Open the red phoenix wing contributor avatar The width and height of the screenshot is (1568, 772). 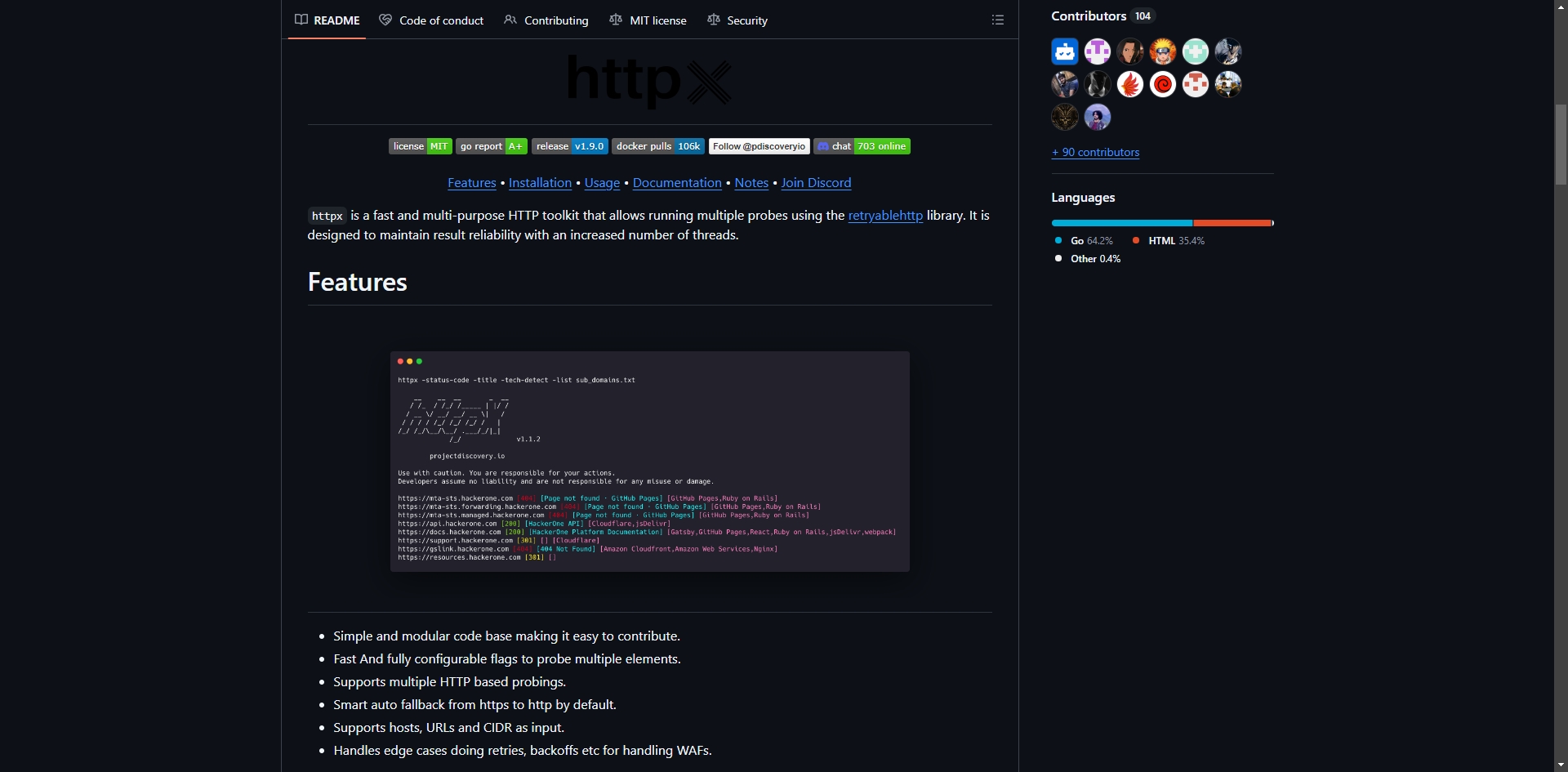pyautogui.click(x=1130, y=84)
